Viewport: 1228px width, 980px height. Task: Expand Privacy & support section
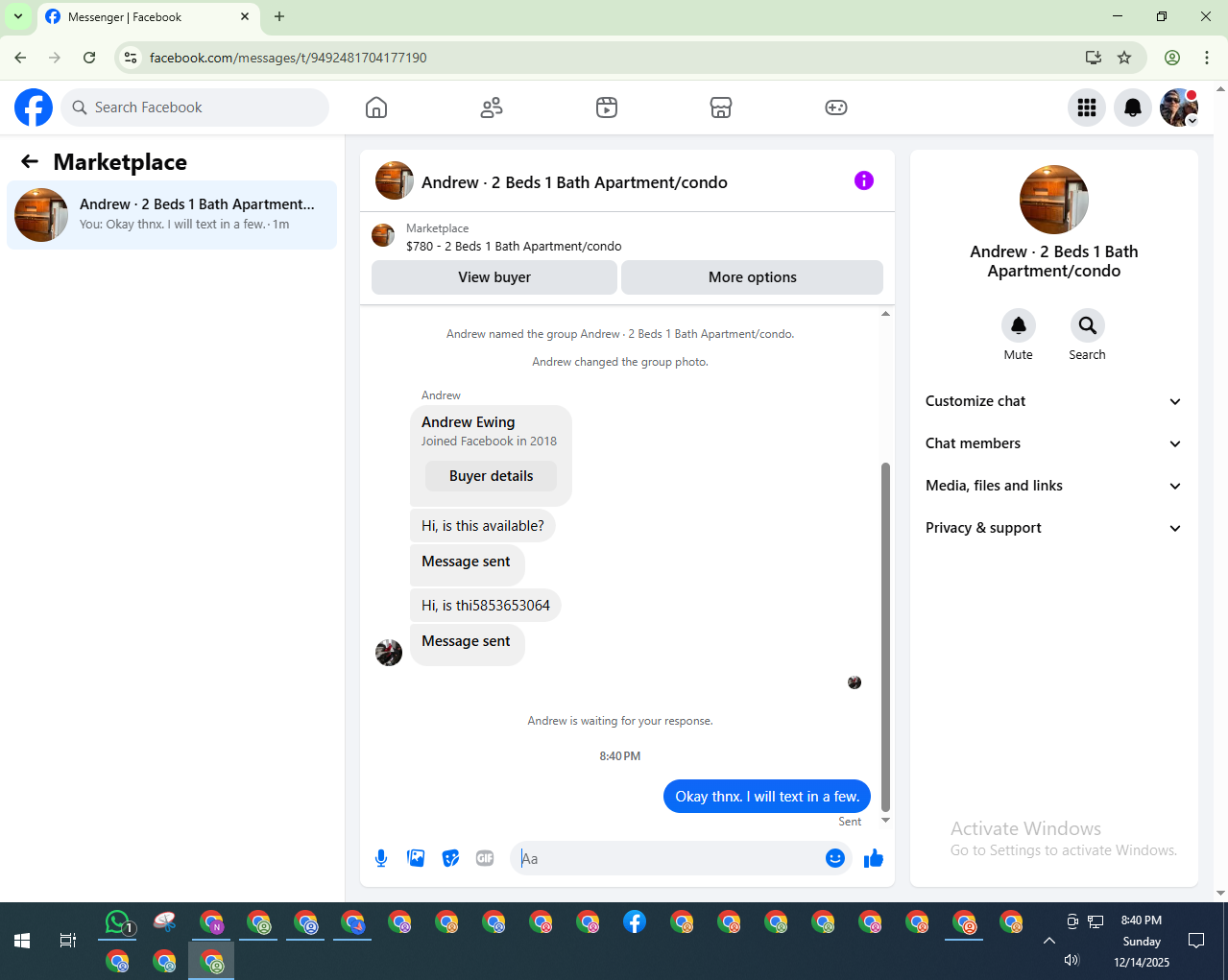1054,528
